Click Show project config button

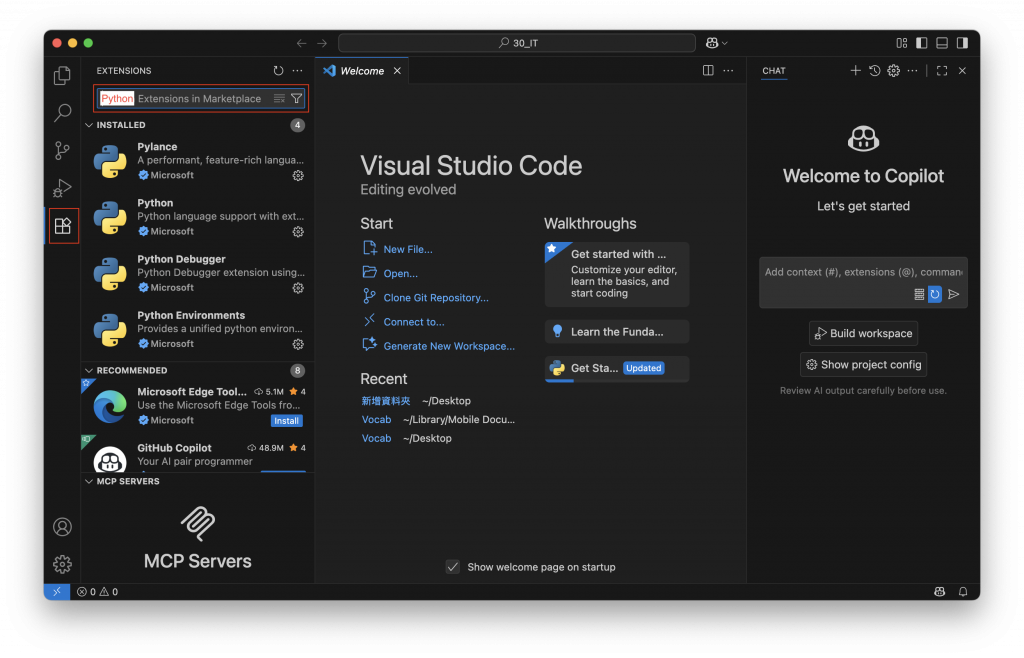pyautogui.click(x=863, y=365)
